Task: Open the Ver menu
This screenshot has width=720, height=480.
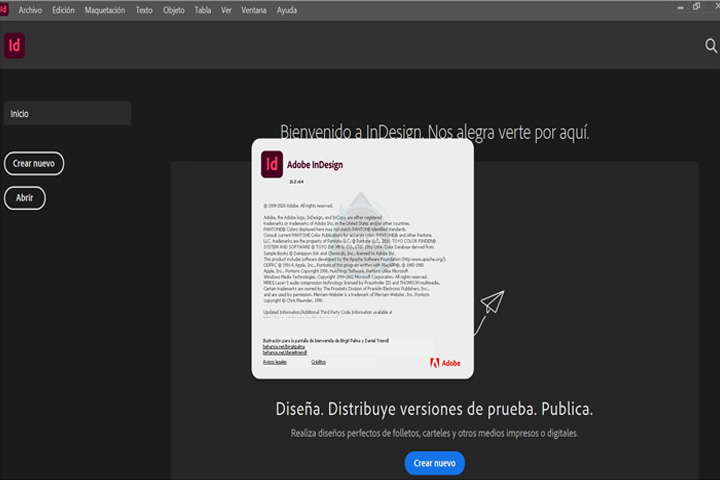Action: 226,10
